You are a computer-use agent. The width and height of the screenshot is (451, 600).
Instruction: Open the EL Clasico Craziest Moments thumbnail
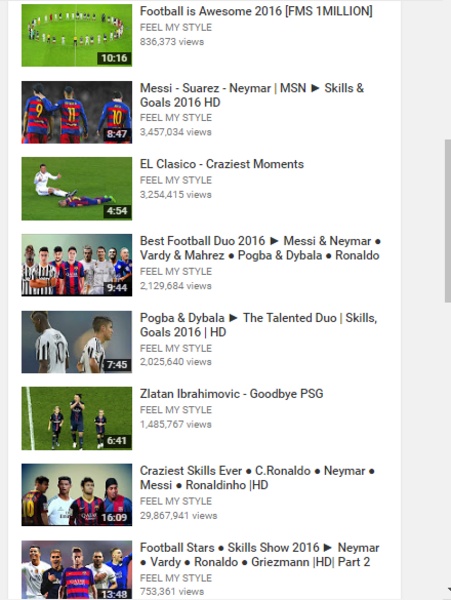click(77, 189)
